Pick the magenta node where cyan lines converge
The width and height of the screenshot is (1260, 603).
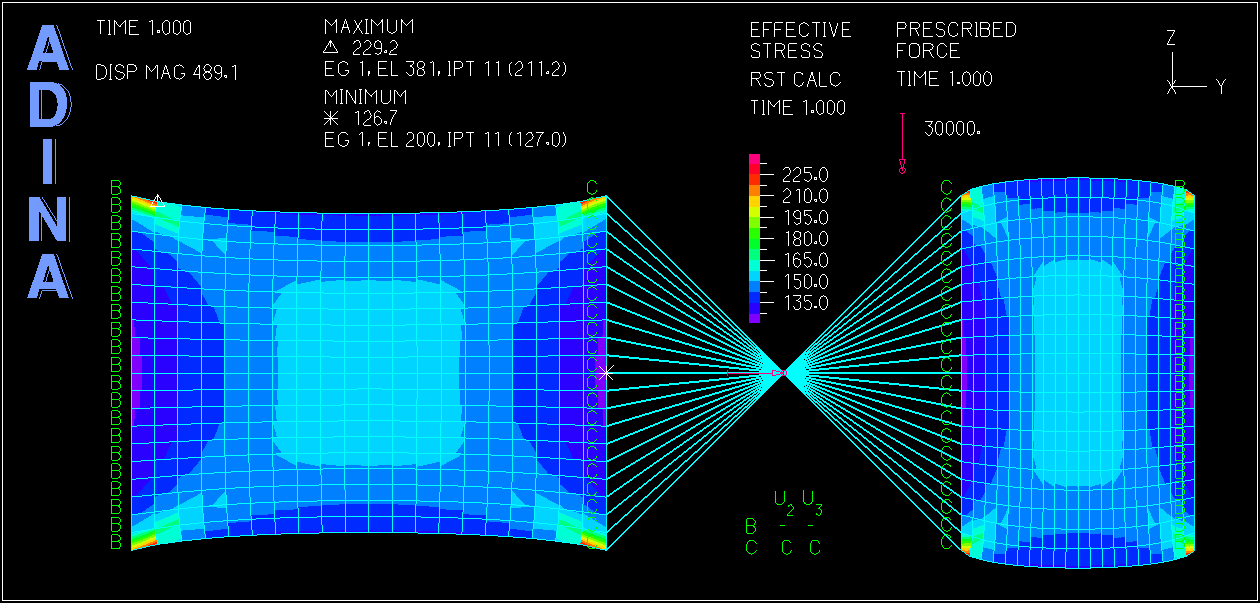click(780, 373)
